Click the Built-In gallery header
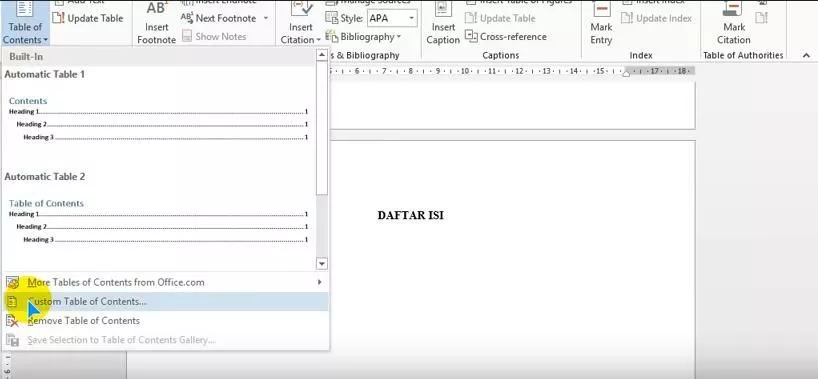 coord(158,56)
